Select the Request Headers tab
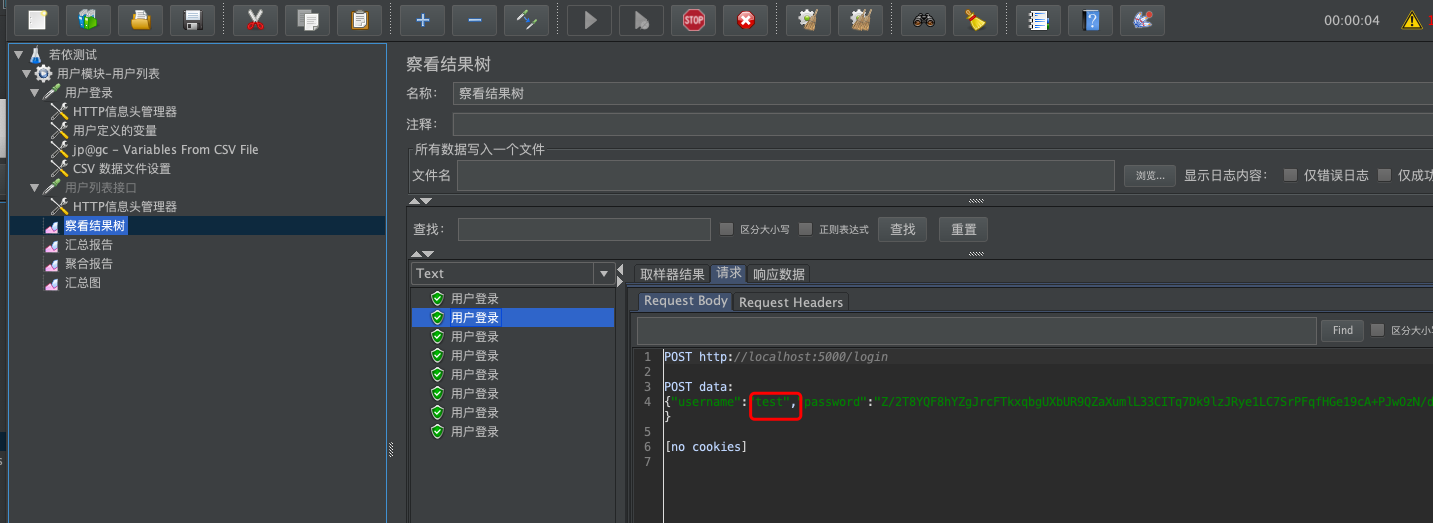This screenshot has height=523, width=1433. pos(791,302)
